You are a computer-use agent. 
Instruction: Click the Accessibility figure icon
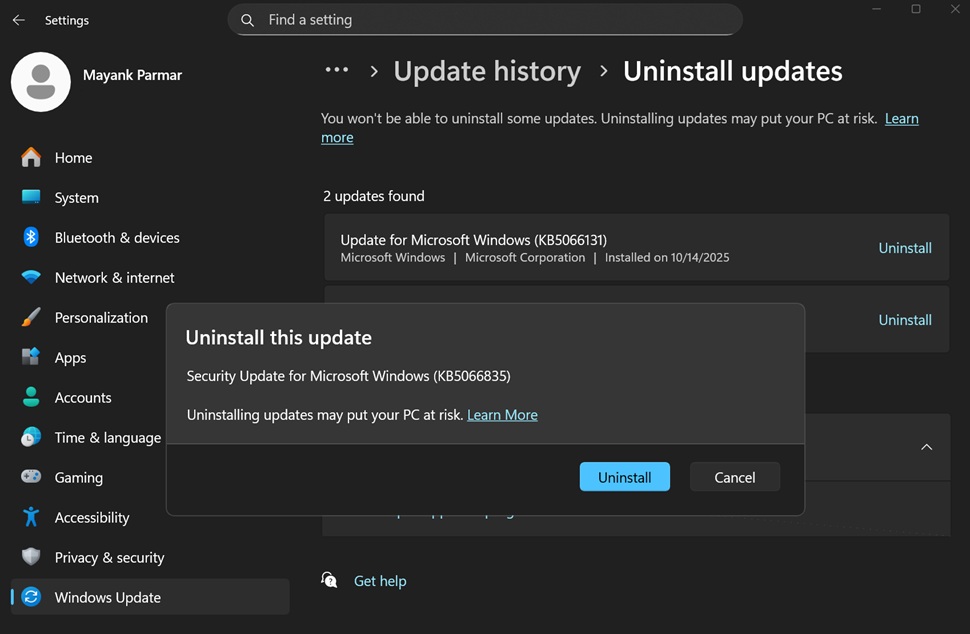click(31, 517)
